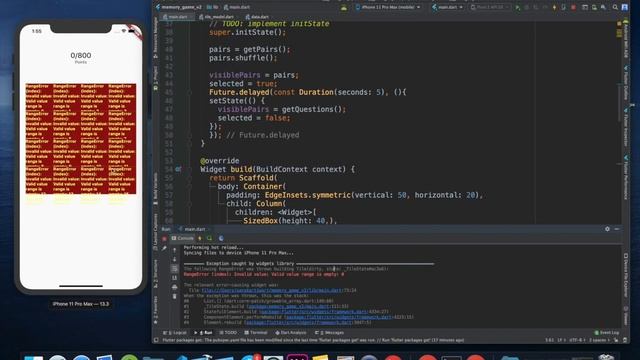Click the tool windows toggle icon at bottom-left corner
Image resolution: width=640 pixels, height=360 pixels.
(156, 340)
